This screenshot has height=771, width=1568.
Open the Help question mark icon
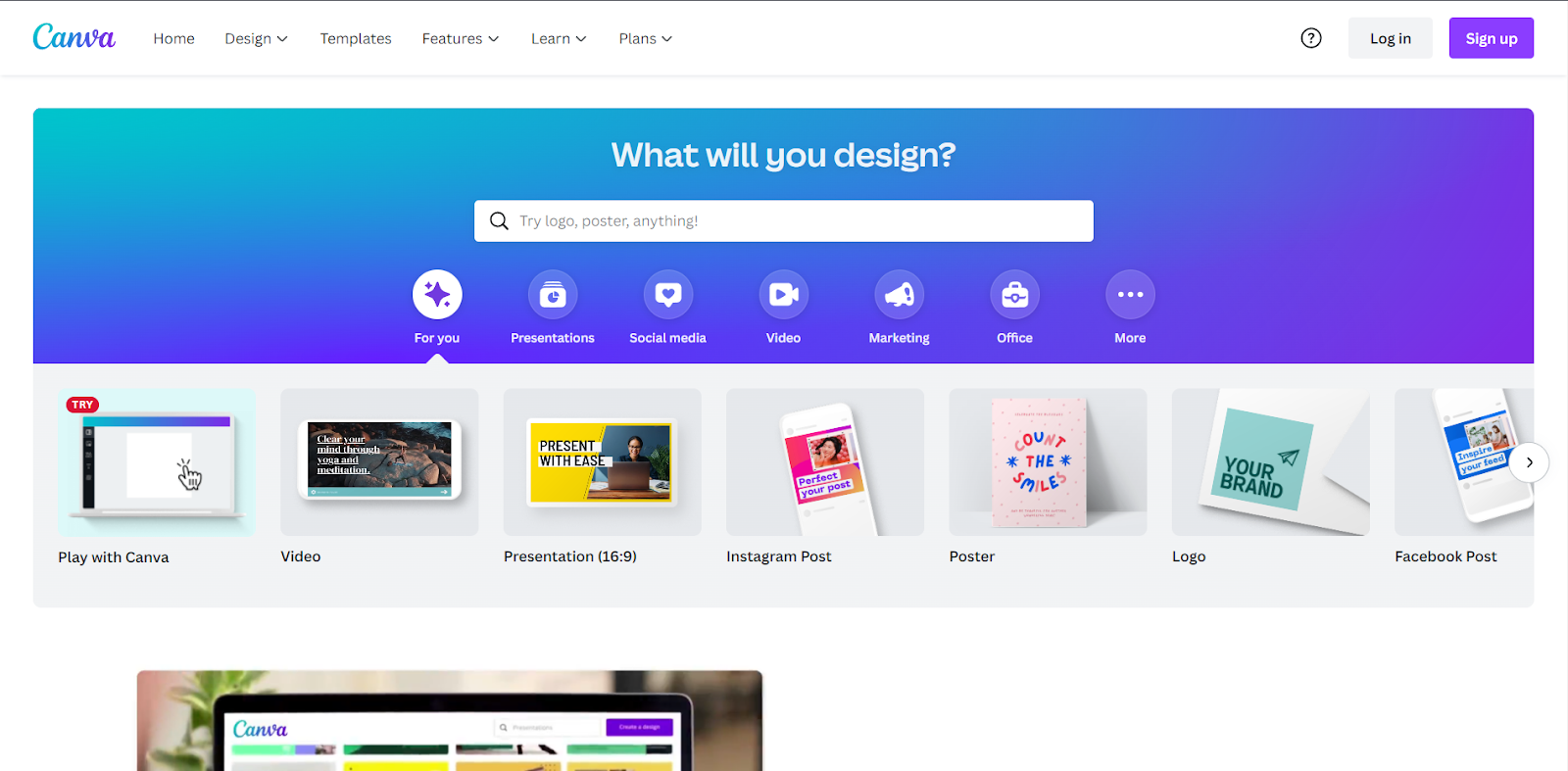[1311, 38]
